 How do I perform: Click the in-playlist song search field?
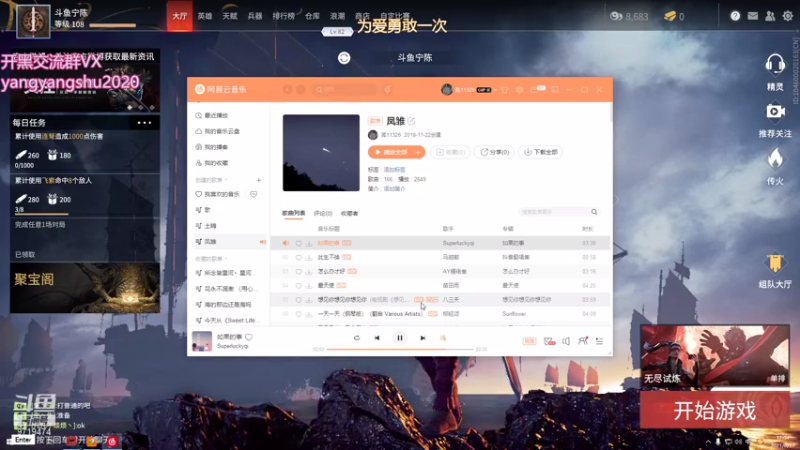coord(554,212)
